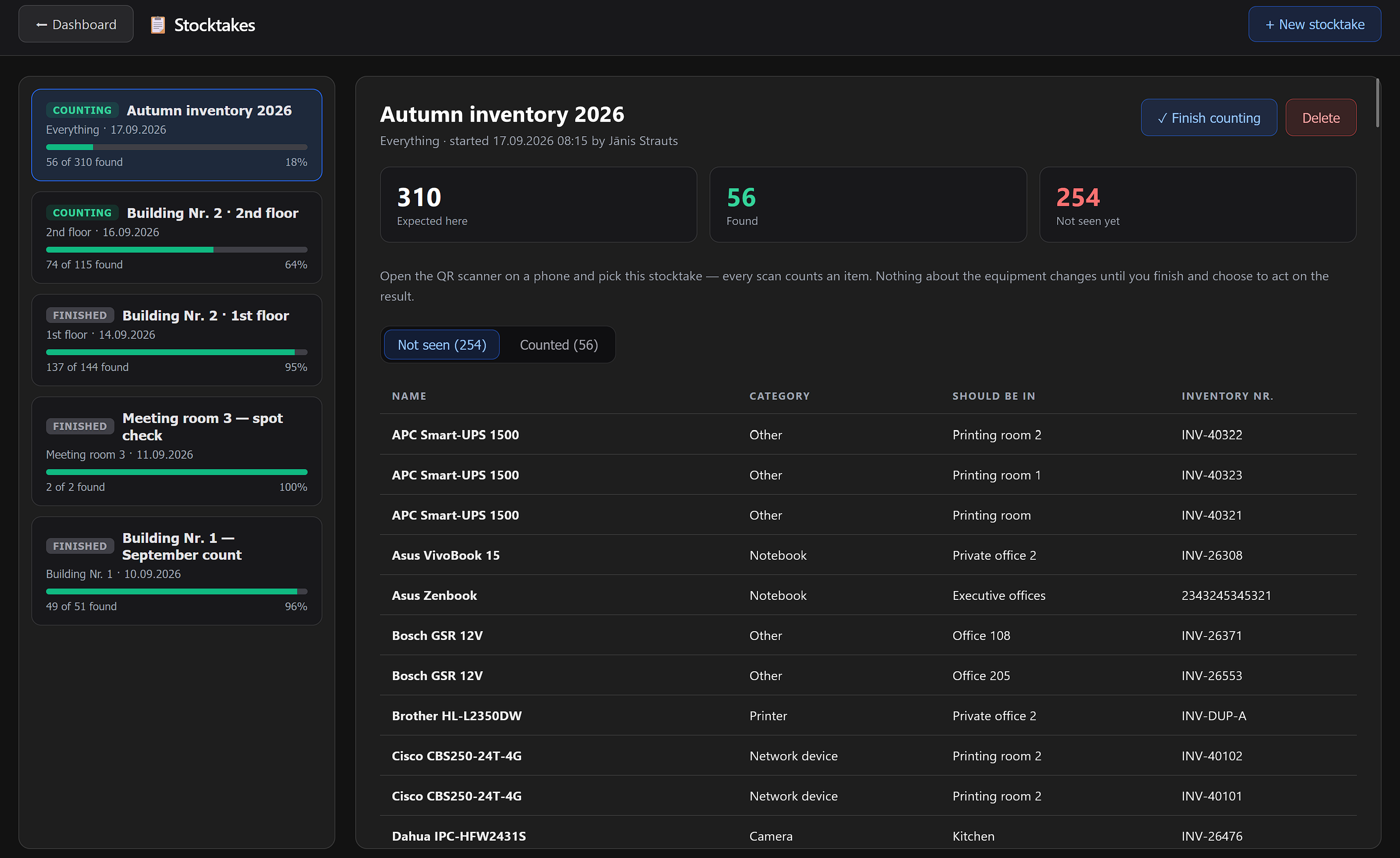Select Cisco CBS250-24T-4G row INV-40102

[x=868, y=756]
